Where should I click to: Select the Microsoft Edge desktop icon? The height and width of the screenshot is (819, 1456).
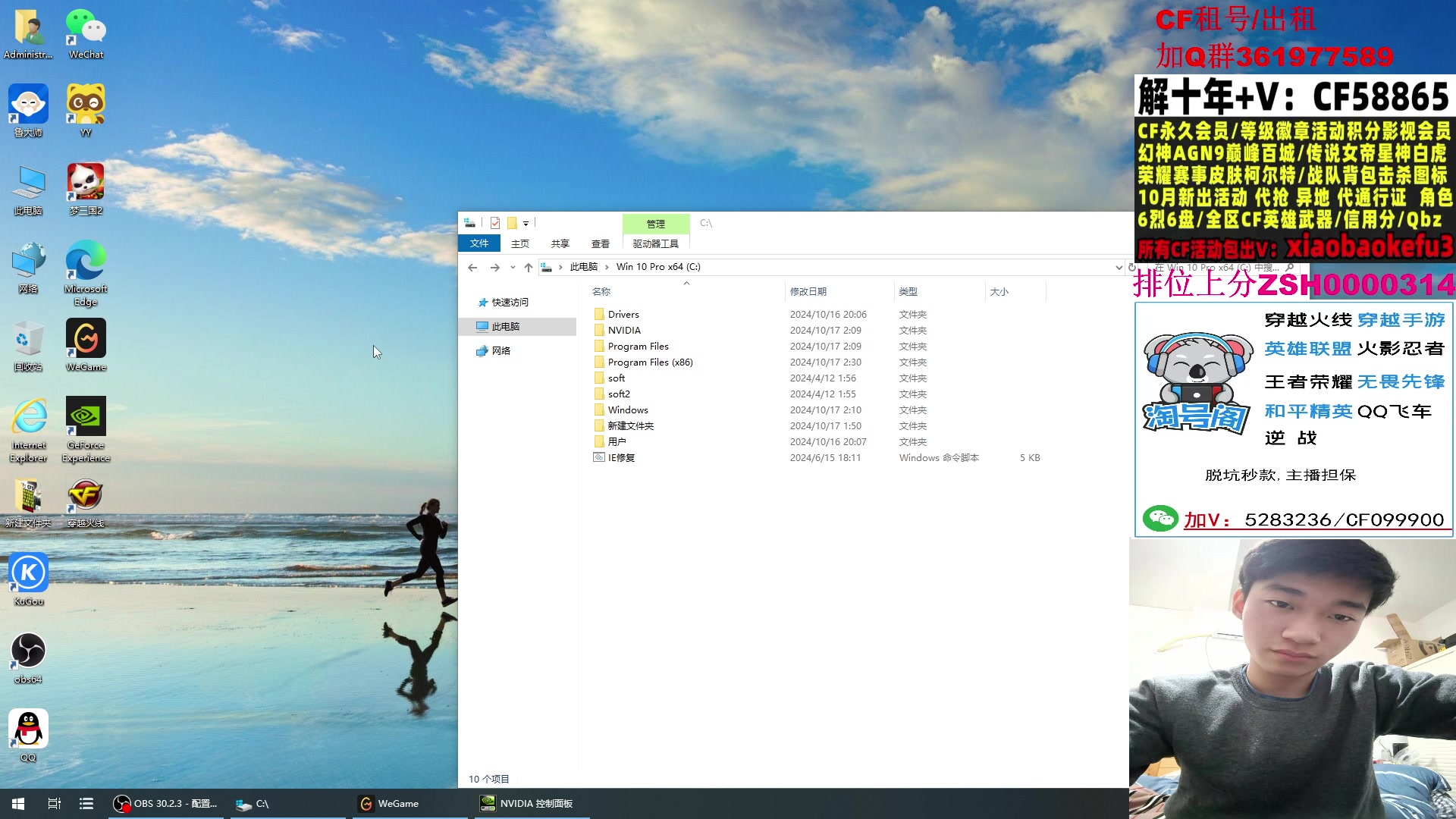tap(86, 273)
